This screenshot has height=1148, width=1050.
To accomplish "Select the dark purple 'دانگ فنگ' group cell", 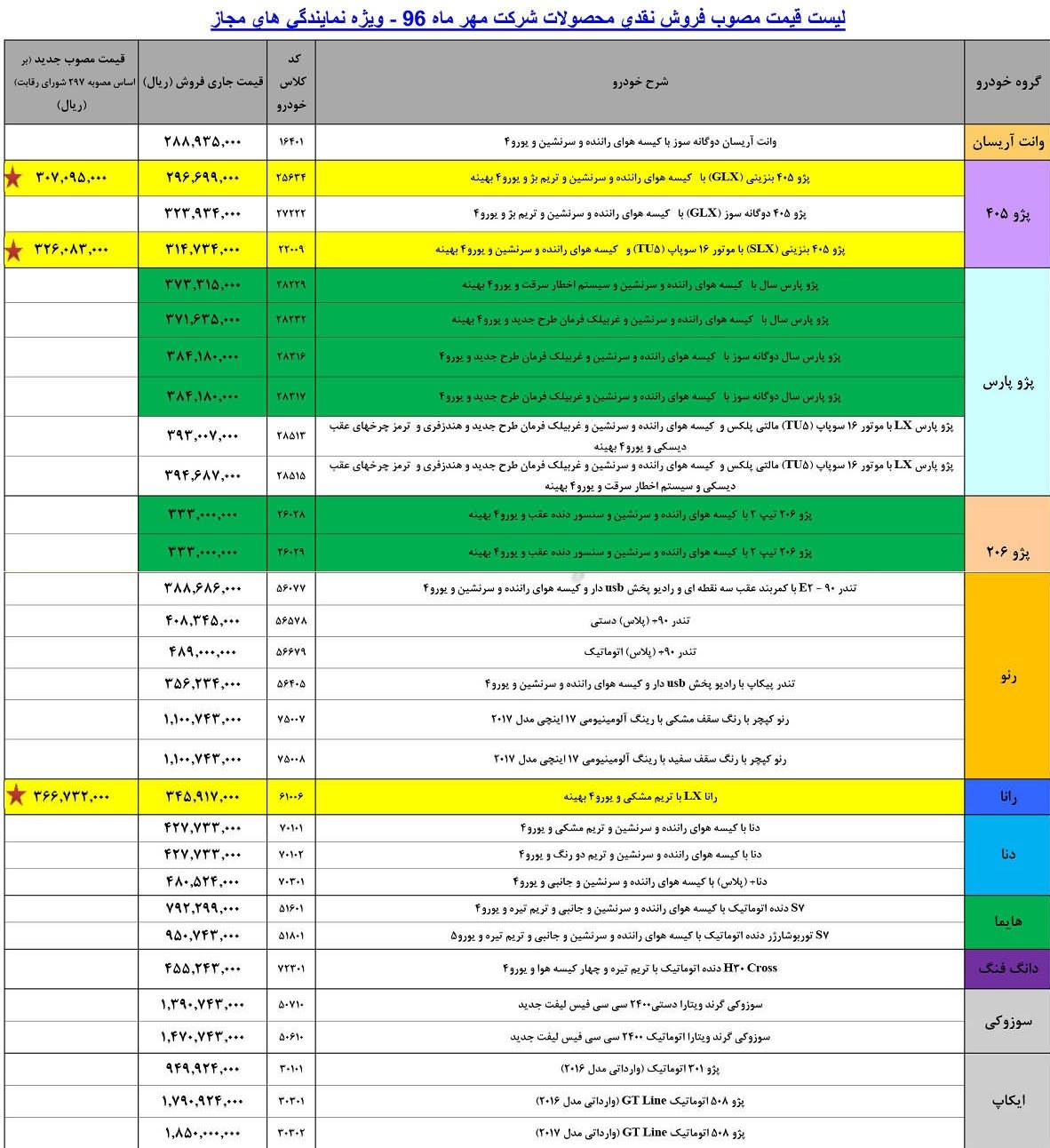I will pos(1007,969).
